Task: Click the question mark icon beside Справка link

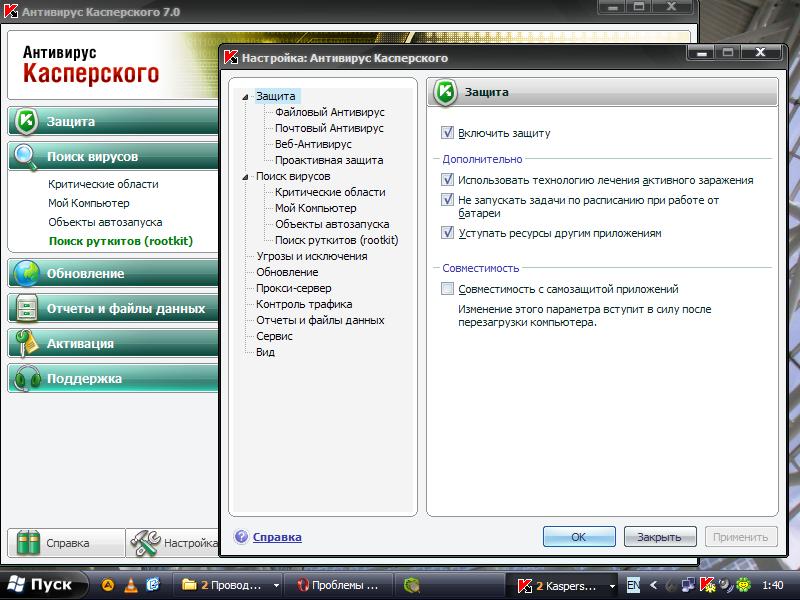Action: pos(241,537)
